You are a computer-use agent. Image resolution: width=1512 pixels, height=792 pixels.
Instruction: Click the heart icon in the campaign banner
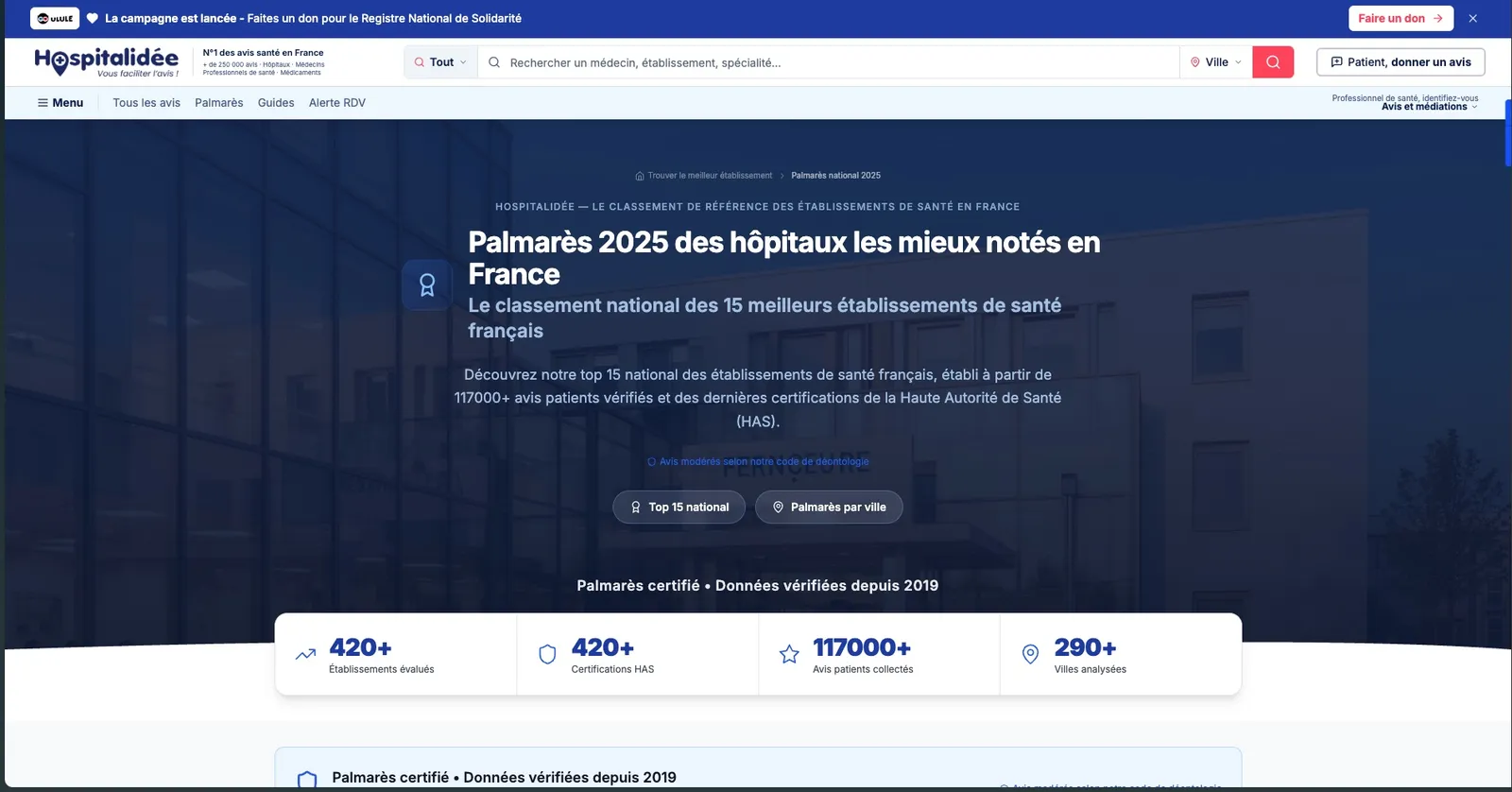point(93,18)
